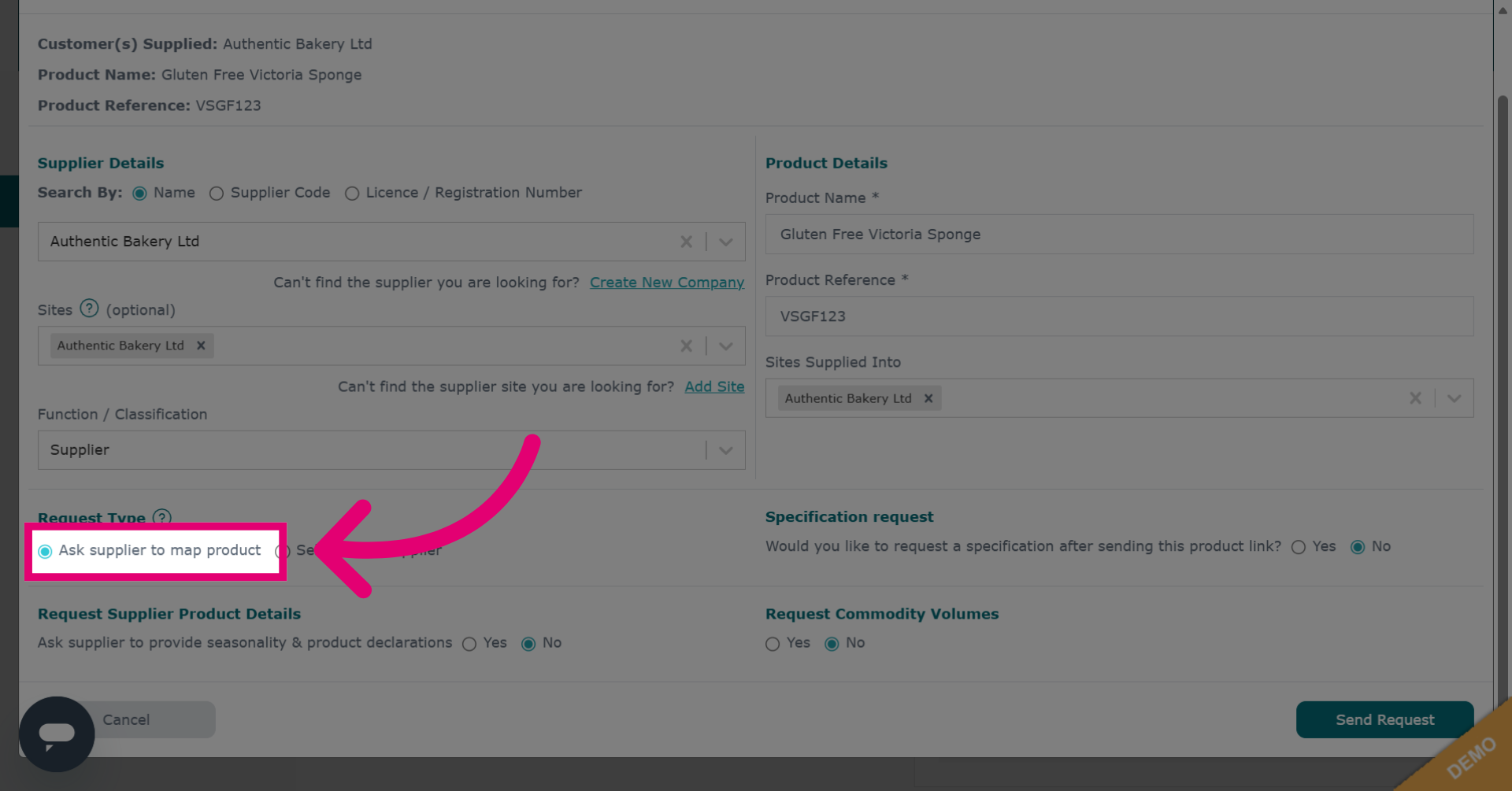Expand the supplier name dropdown

(726, 242)
